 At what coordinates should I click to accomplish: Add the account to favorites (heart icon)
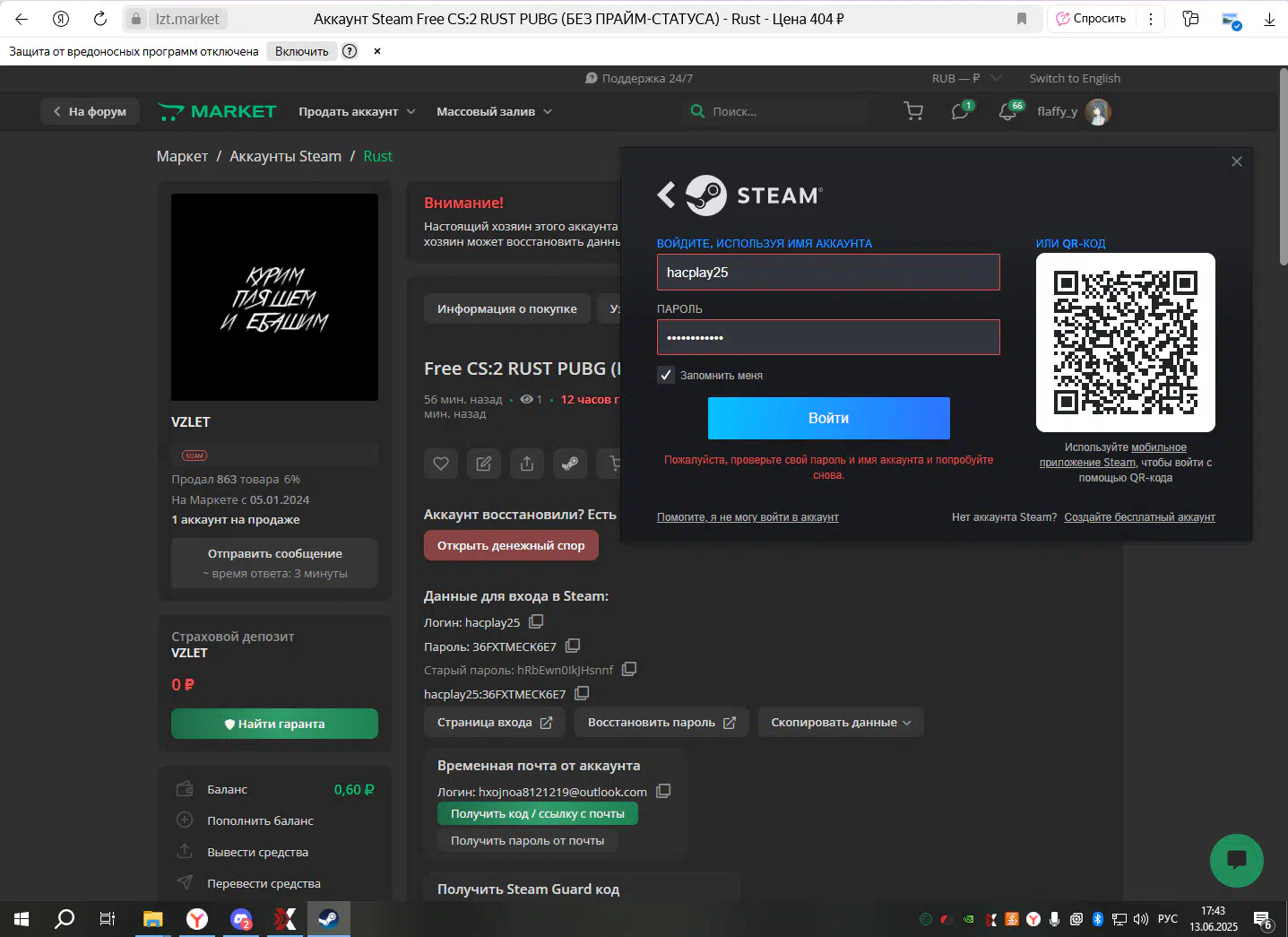tap(441, 464)
